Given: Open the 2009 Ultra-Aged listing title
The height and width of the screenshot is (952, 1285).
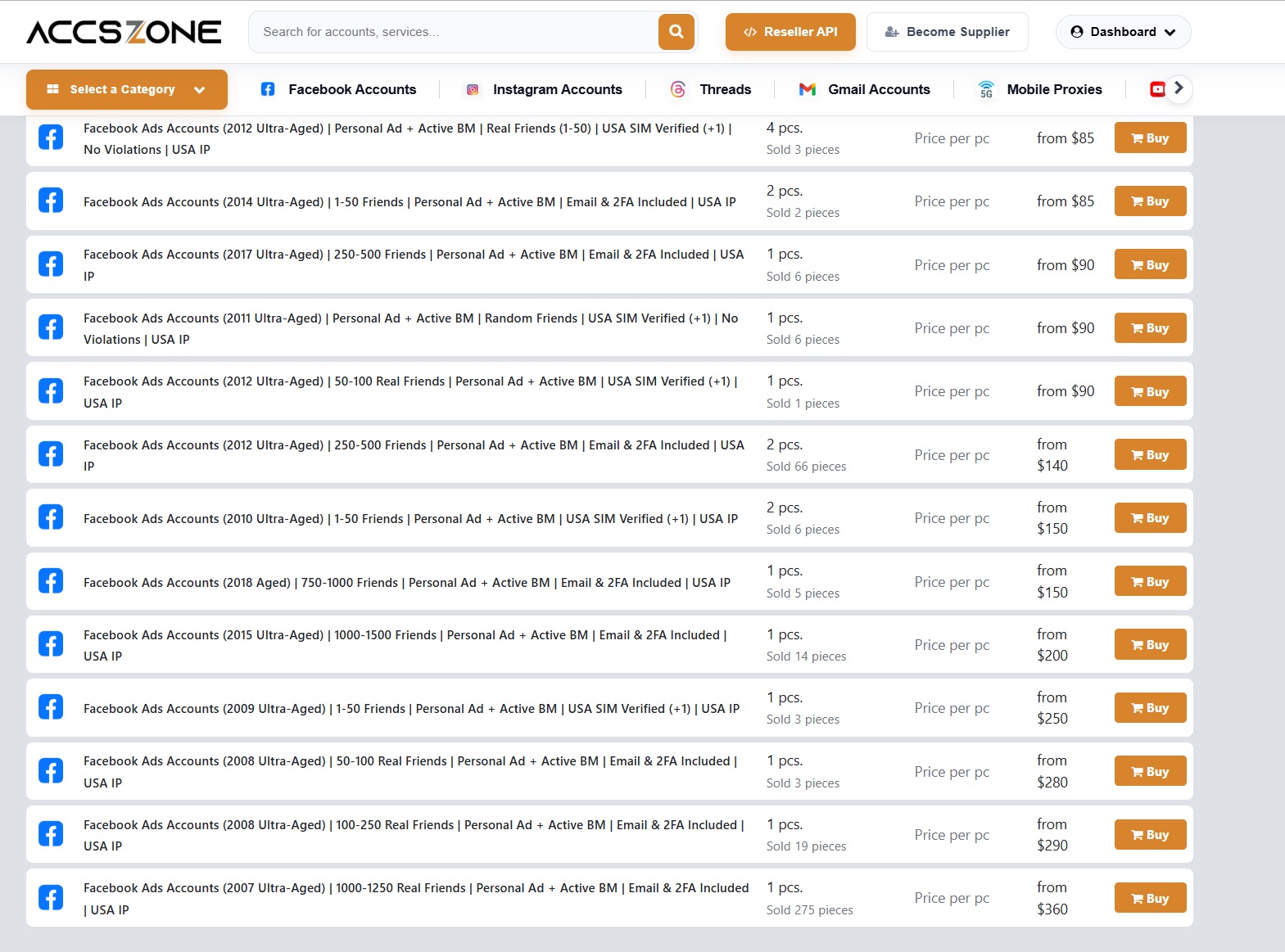Looking at the screenshot, I should click(411, 709).
